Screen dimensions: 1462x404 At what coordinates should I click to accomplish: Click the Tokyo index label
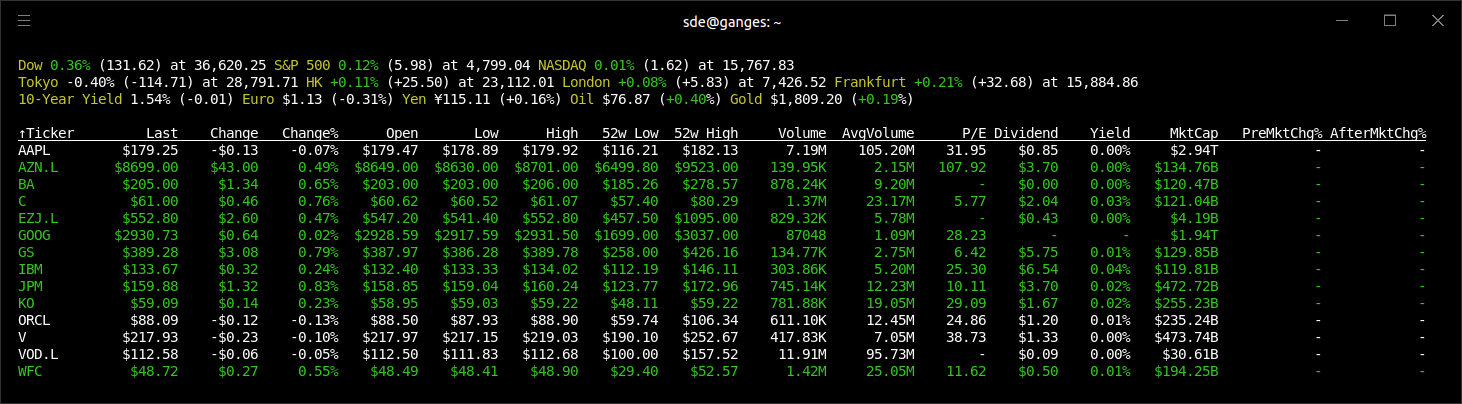click(x=38, y=81)
